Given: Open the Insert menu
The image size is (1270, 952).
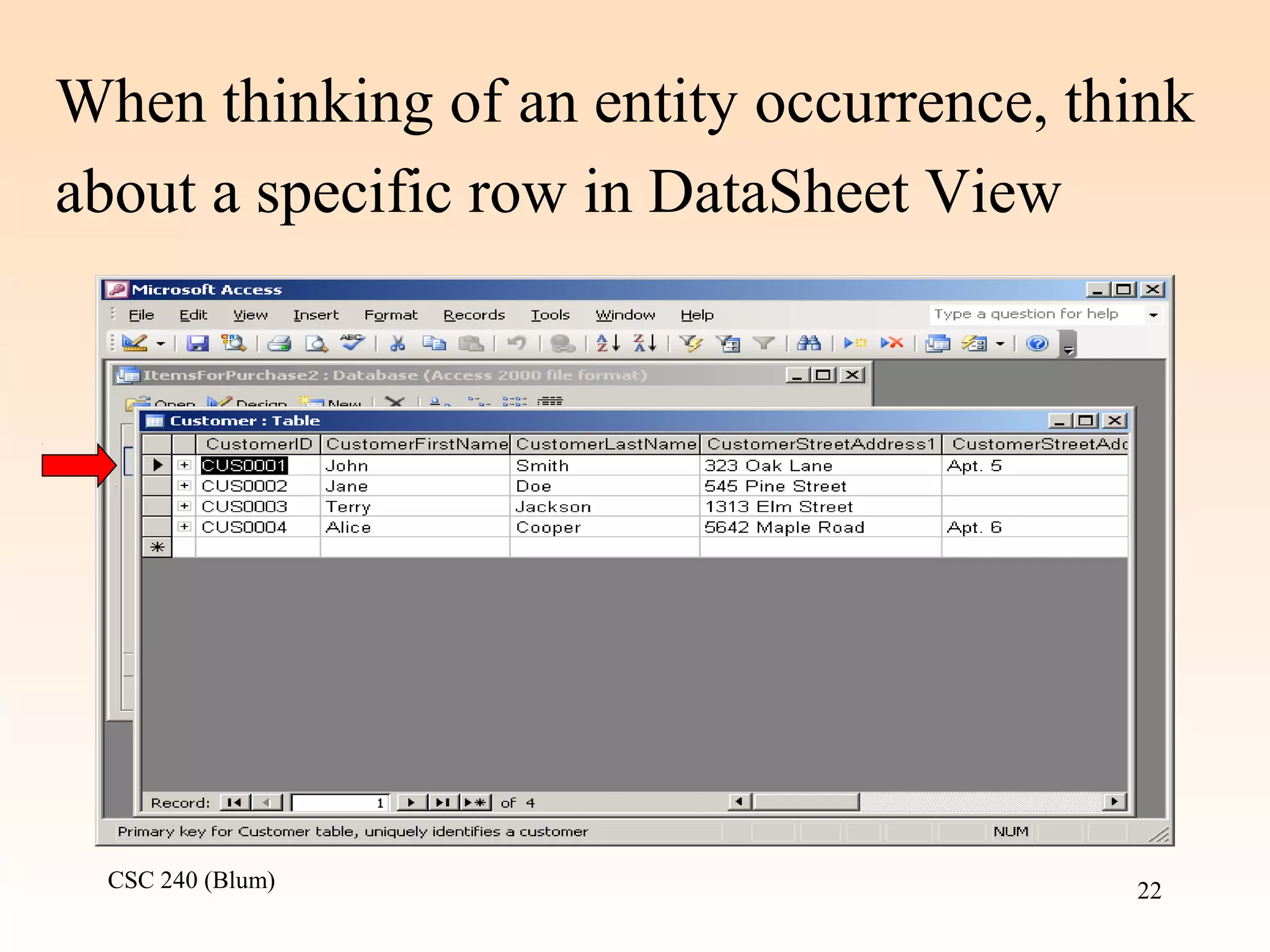Looking at the screenshot, I should coord(316,315).
